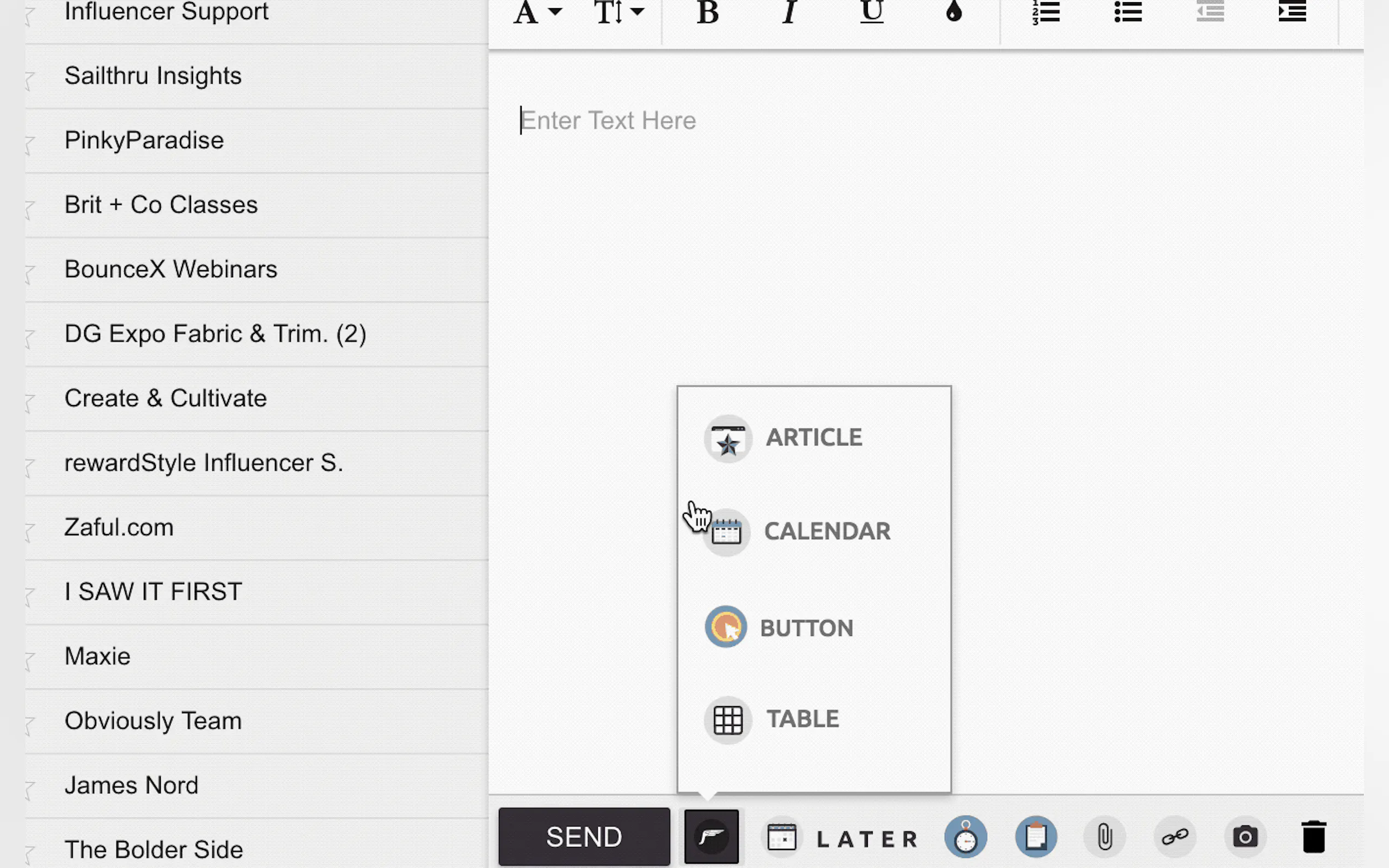Toggle the dark insert-widget button beside SEND
The image size is (1389, 868).
click(711, 837)
